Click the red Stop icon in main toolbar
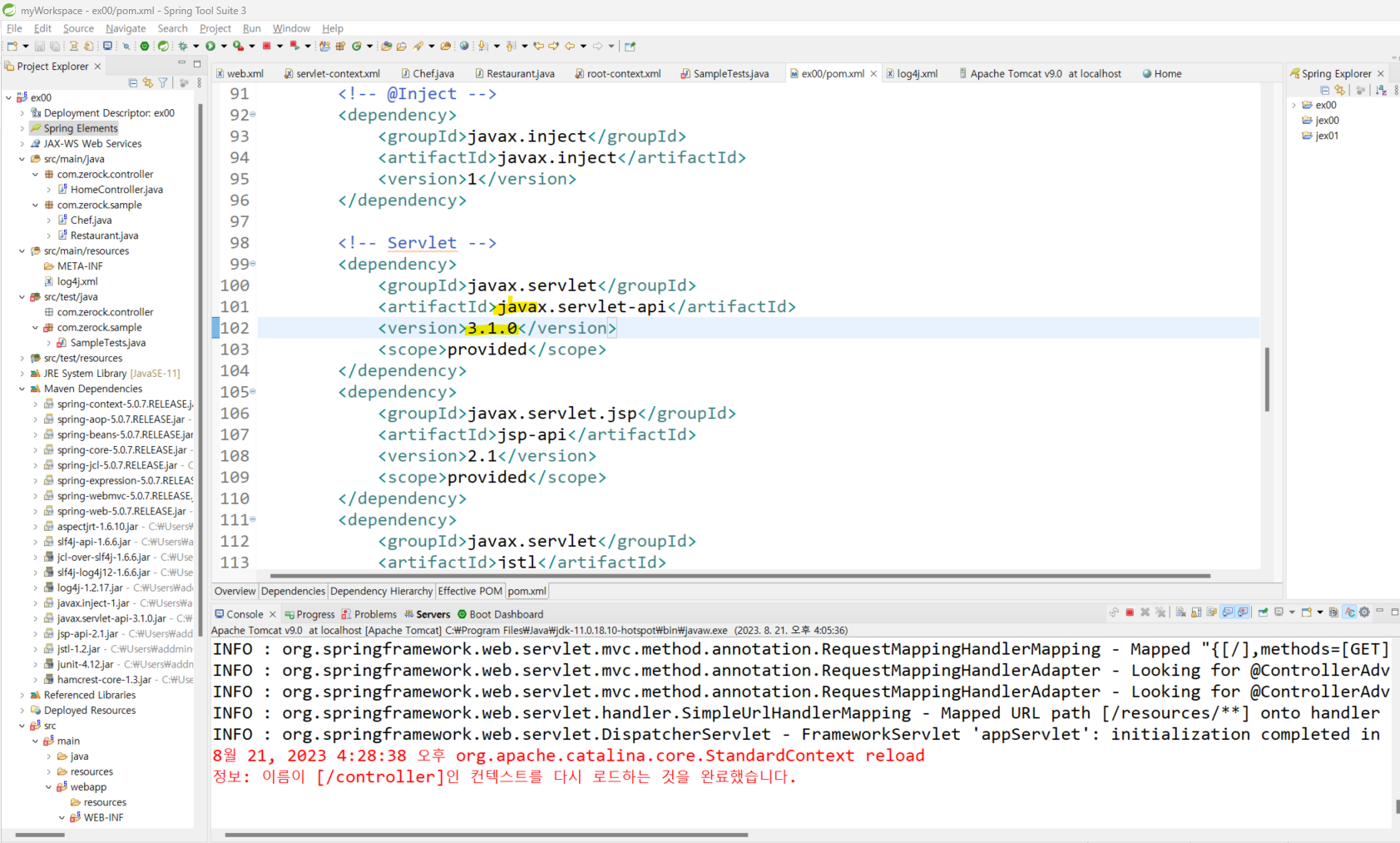Viewport: 1400px width, 843px height. pos(266,46)
